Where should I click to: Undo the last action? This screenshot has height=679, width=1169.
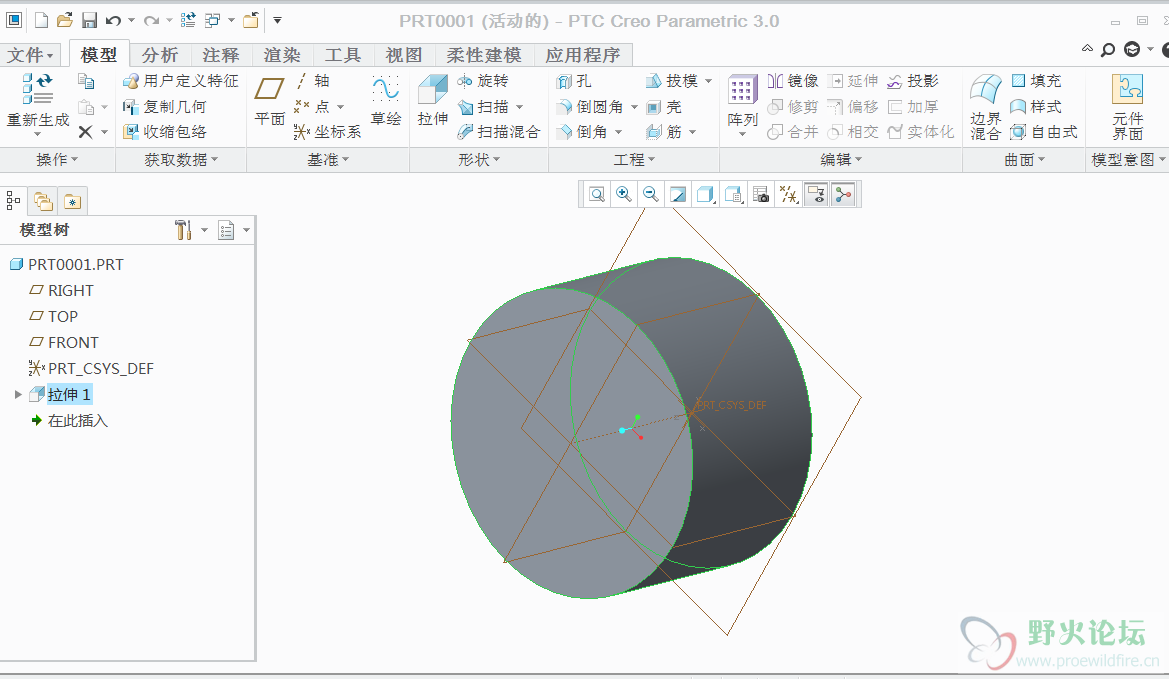pos(113,20)
